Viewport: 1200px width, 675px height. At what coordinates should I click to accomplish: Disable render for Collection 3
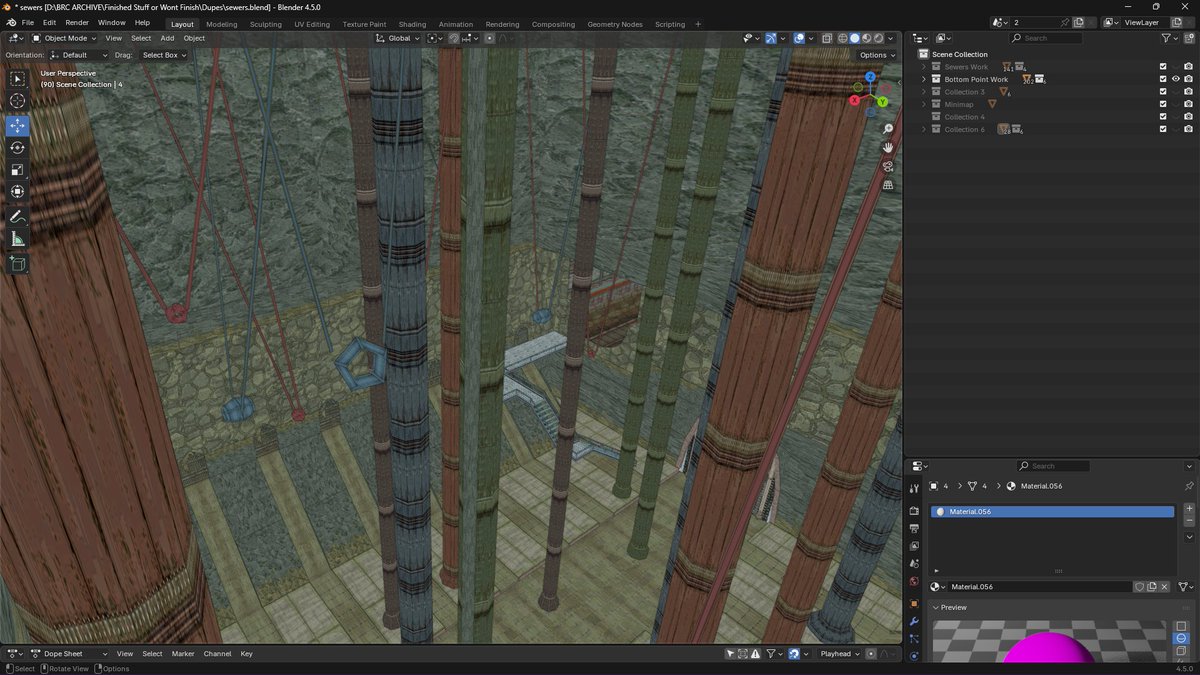click(x=1188, y=92)
